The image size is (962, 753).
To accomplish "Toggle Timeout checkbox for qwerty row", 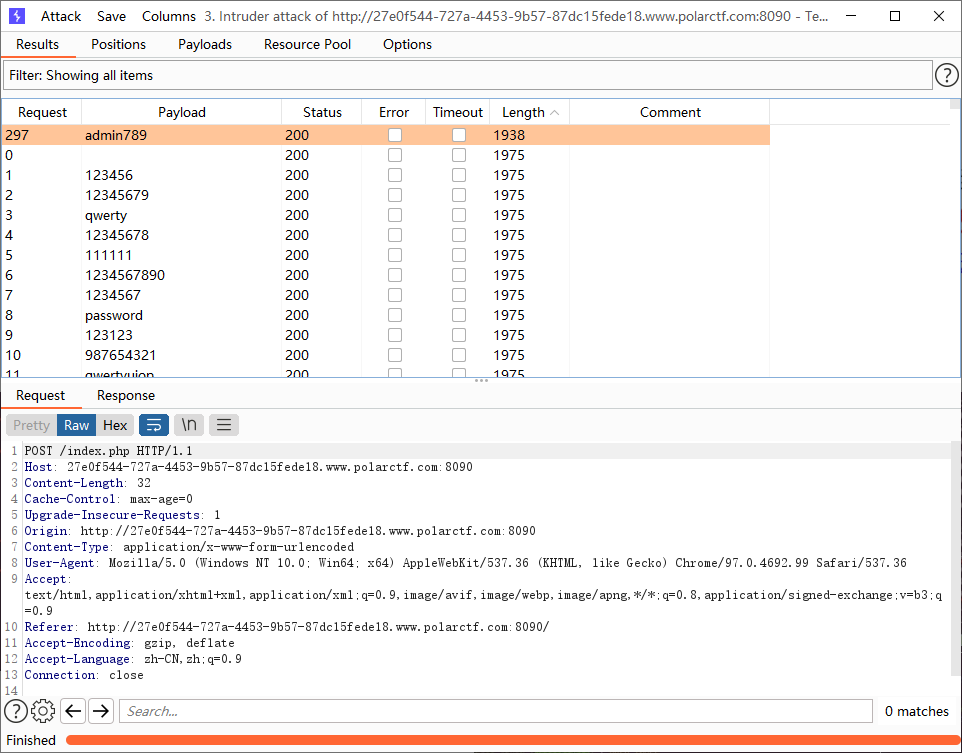I will [x=459, y=215].
